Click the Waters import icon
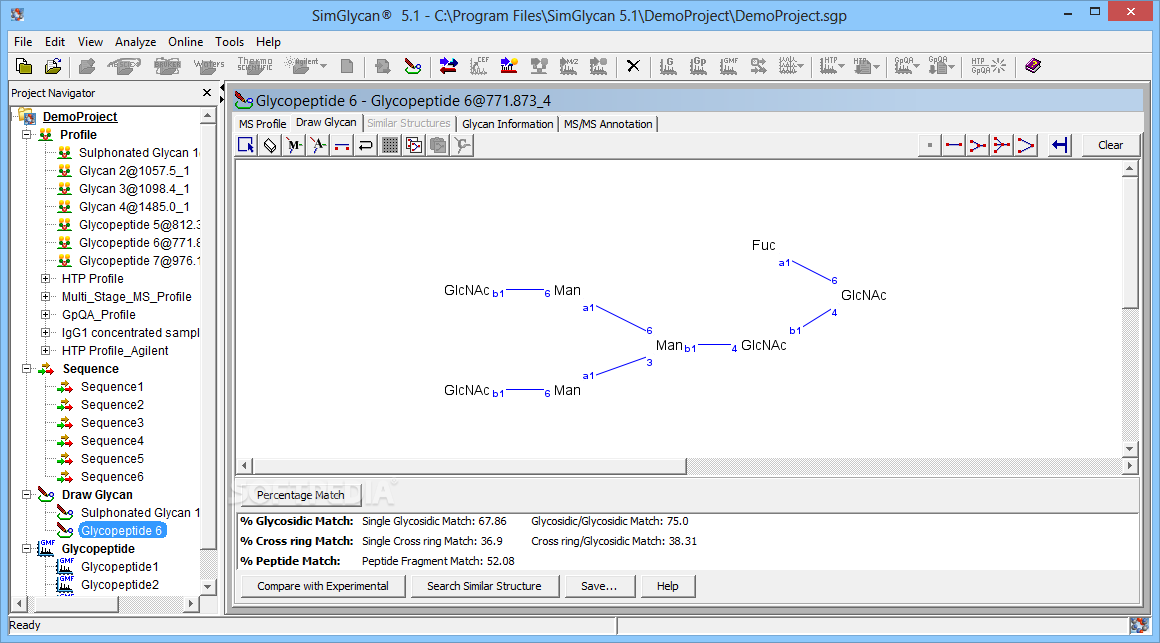This screenshot has width=1160, height=643. click(209, 67)
